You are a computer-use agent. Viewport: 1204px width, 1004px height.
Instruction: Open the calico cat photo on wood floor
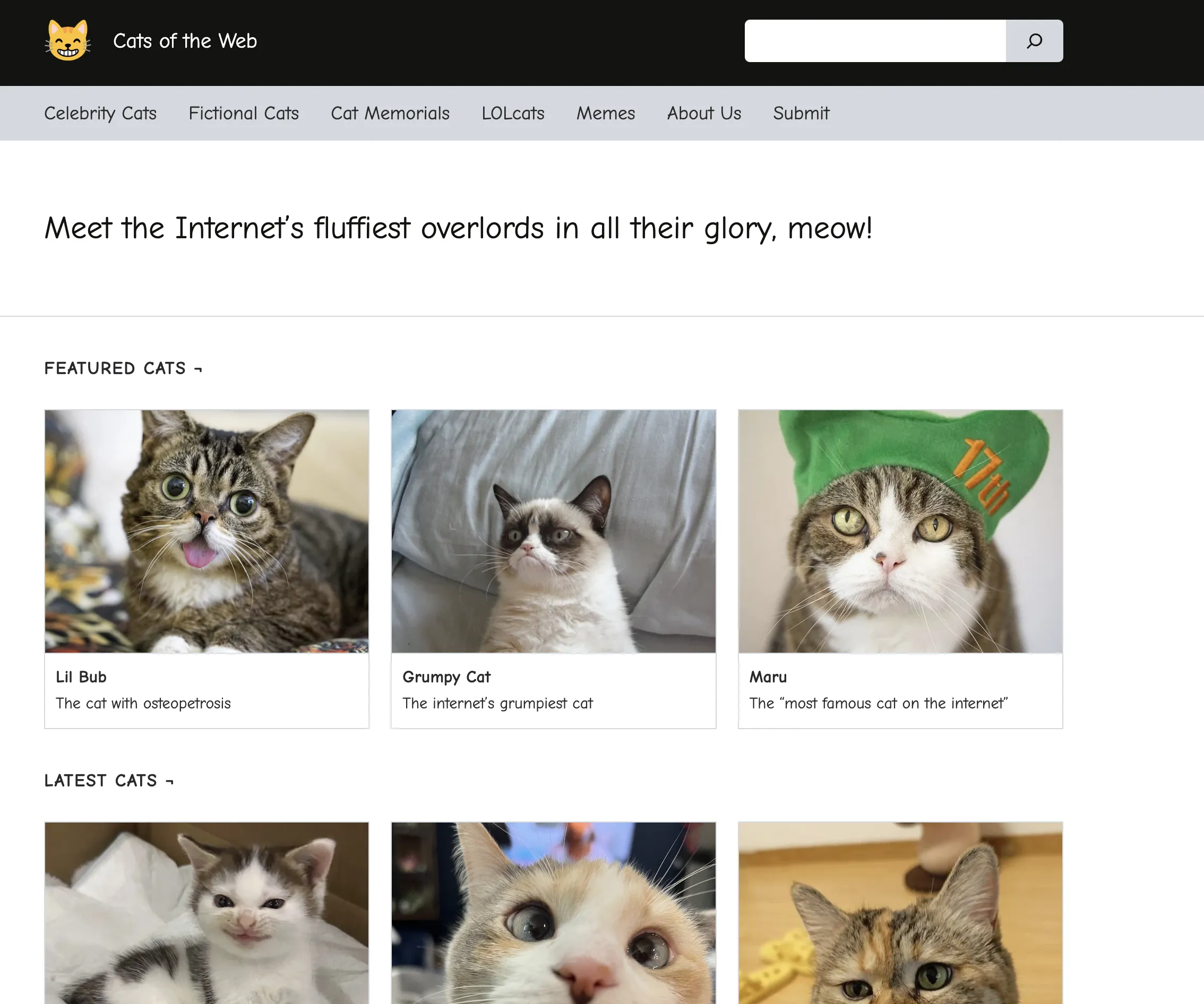(900, 913)
